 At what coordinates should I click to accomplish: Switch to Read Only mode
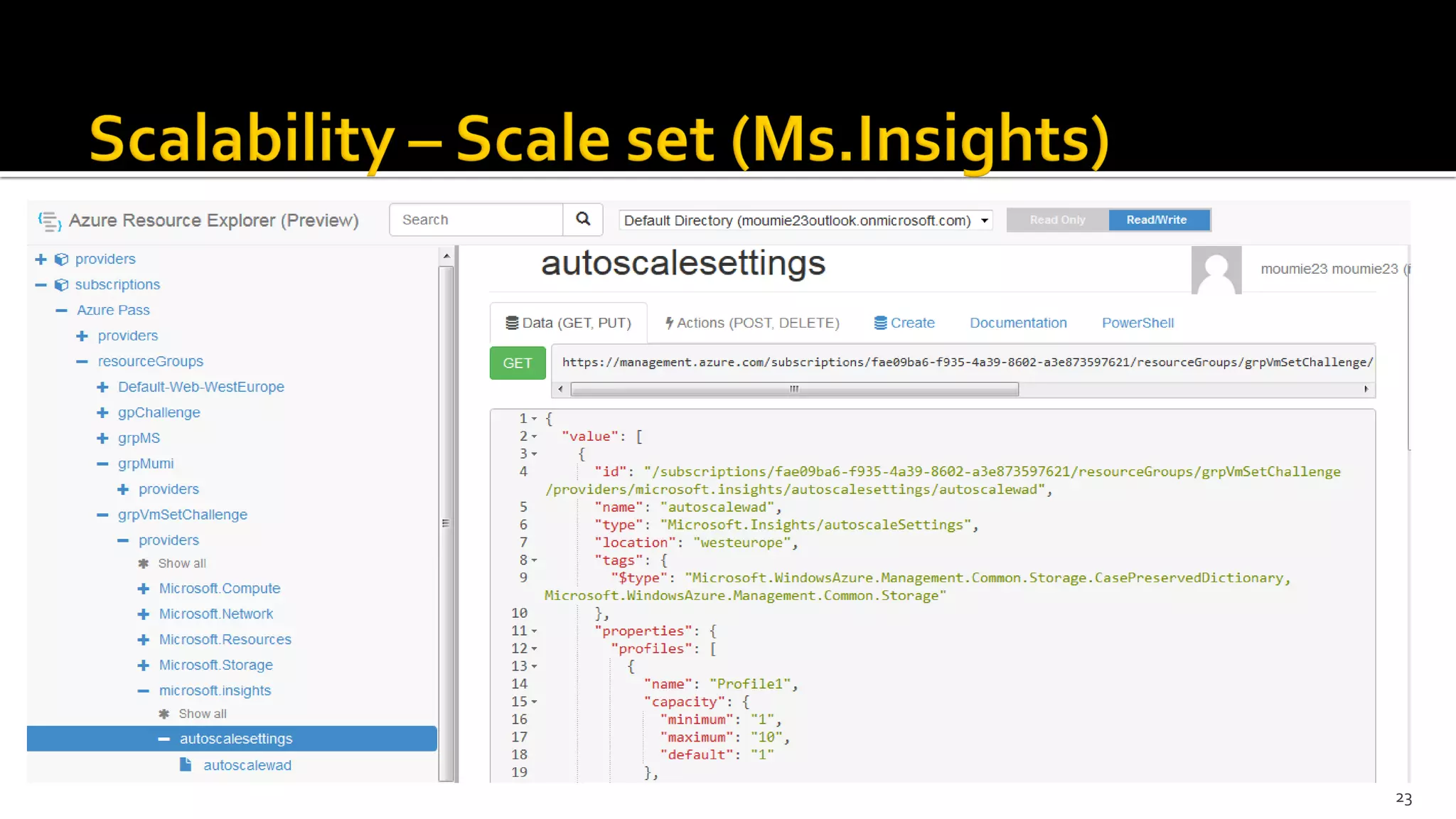(x=1058, y=220)
